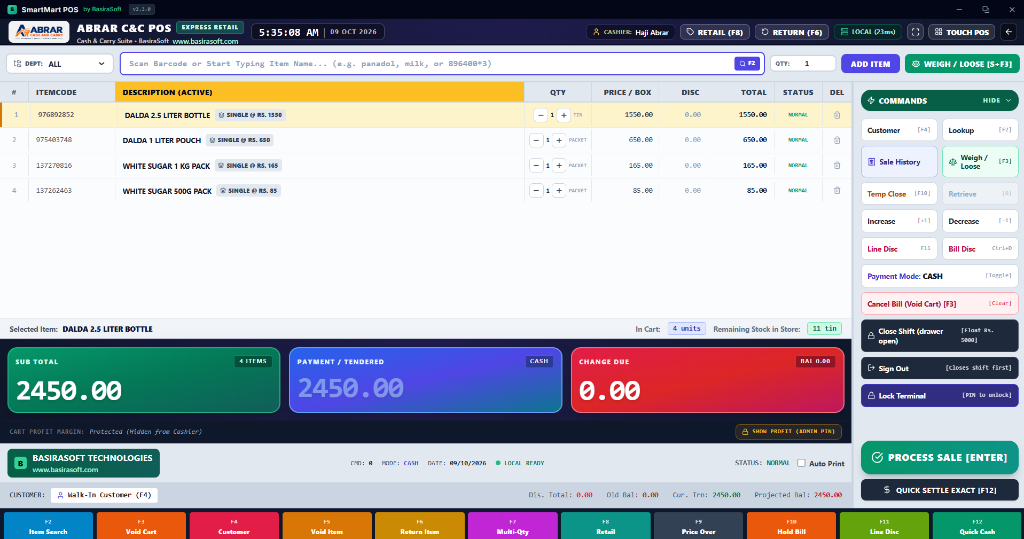This screenshot has width=1024, height=539.
Task: Click Sign Out
Action: 939,368
